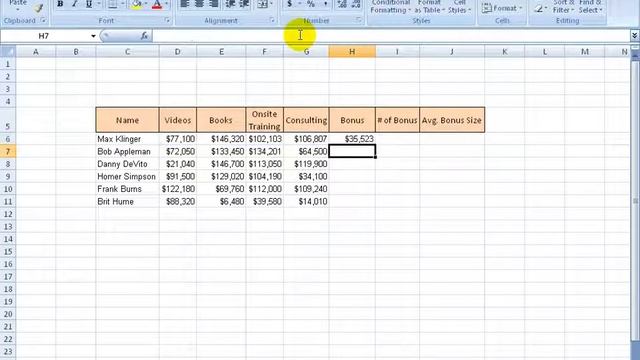640x360 pixels.
Task: Apply accounting dollar format
Action: [x=290, y=4]
